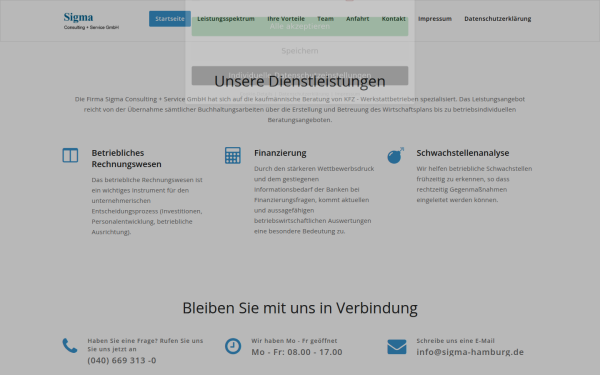
Task: Click the Schwachstellenanalyse heading
Action: [x=463, y=153]
